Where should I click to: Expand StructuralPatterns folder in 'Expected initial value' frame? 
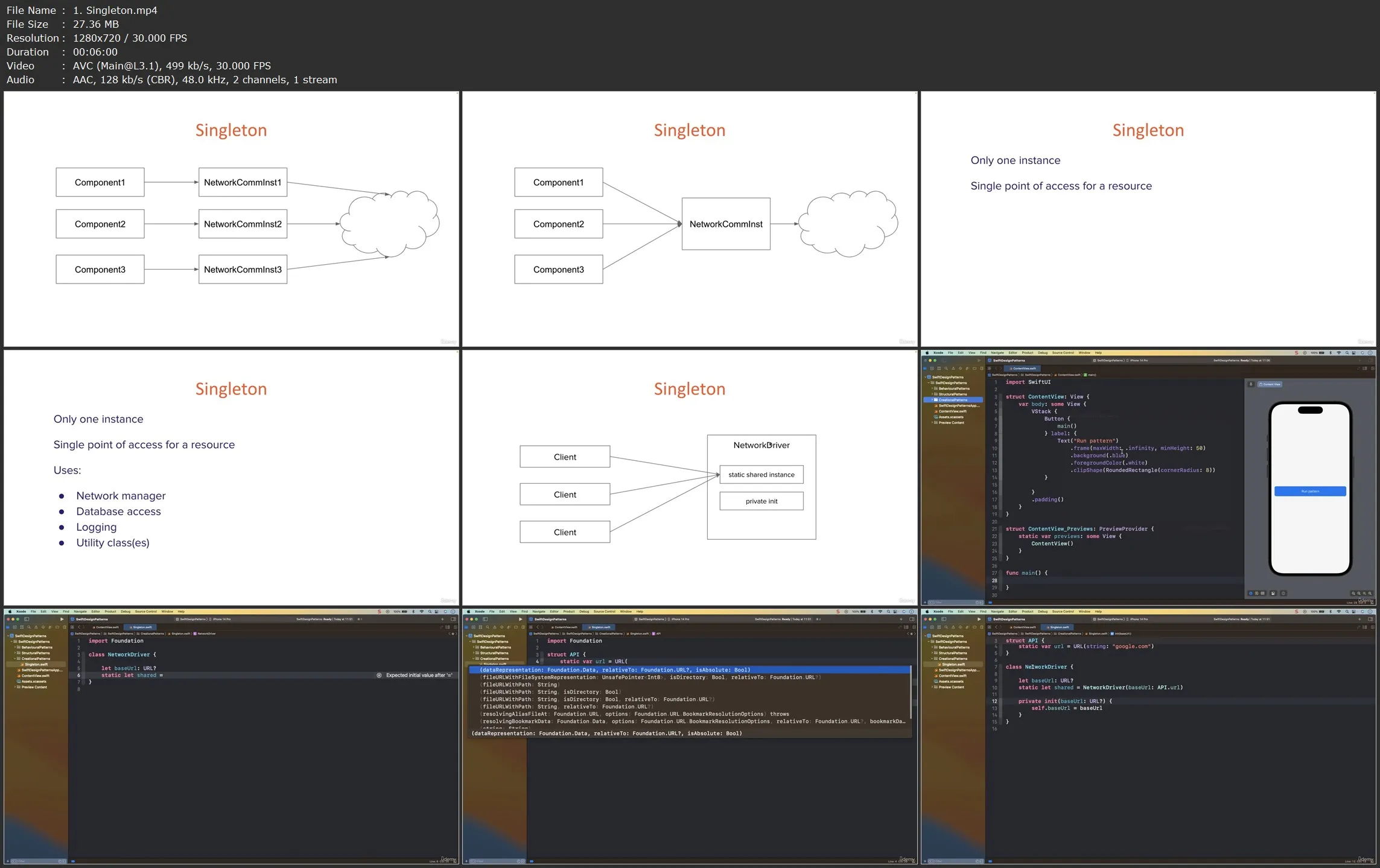16,653
